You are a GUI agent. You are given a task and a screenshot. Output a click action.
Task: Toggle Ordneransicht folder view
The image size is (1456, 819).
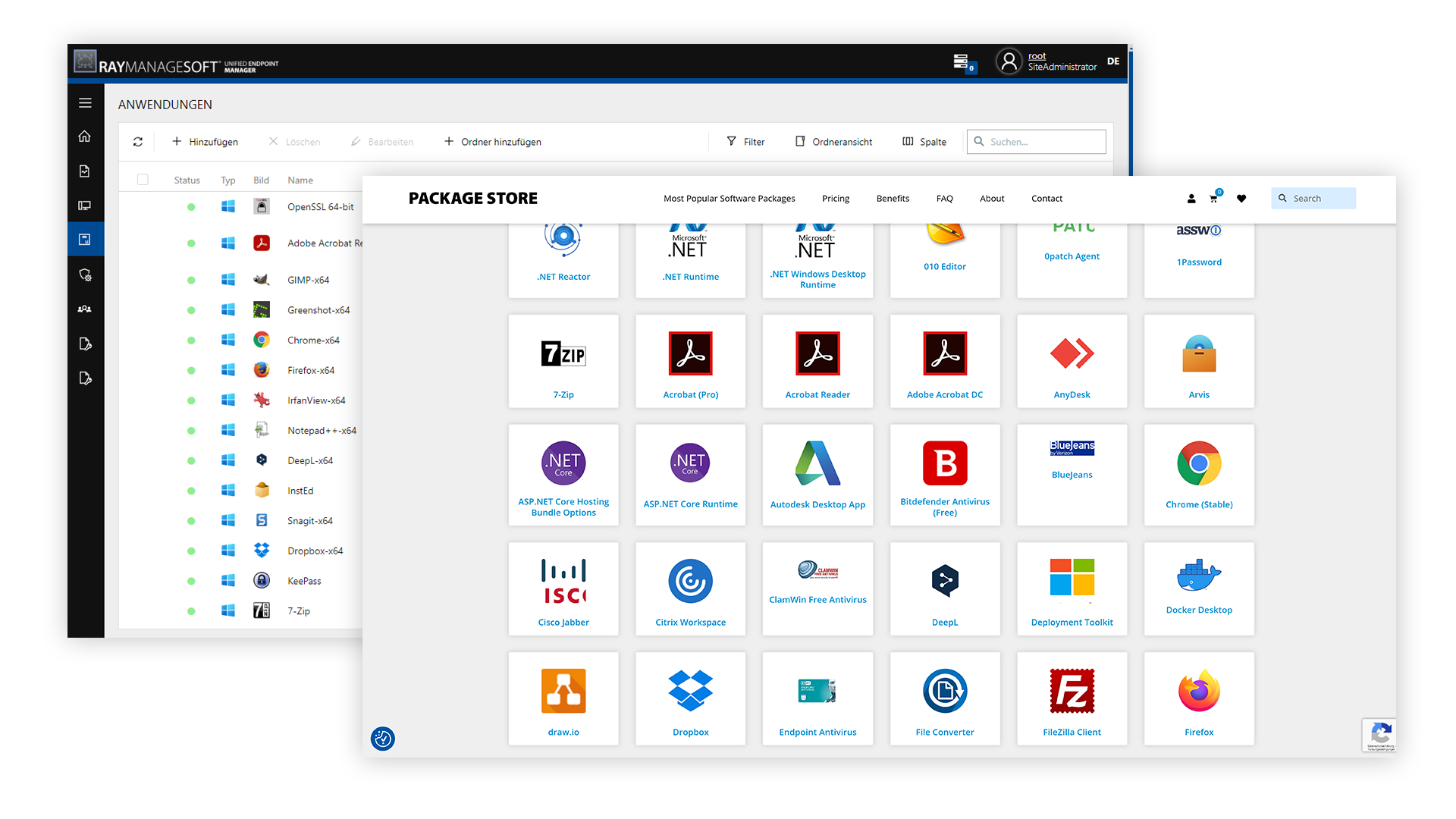click(x=833, y=142)
